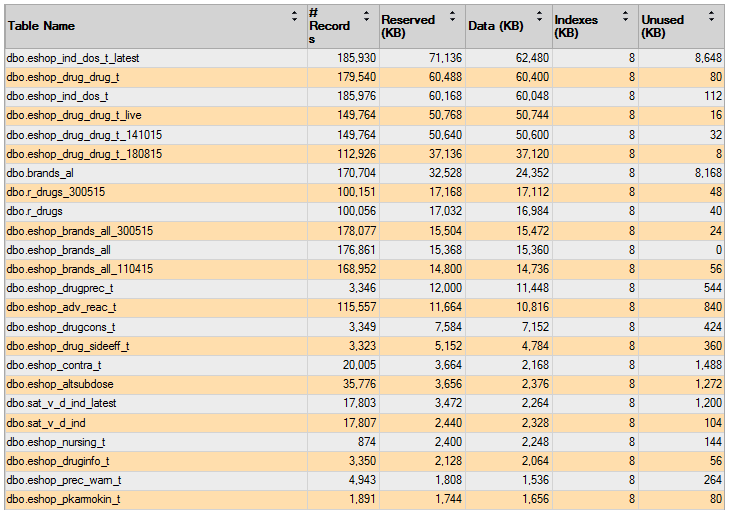Screen dimensions: 729x510
Task: Select the Table Name column header
Action: 156,26
